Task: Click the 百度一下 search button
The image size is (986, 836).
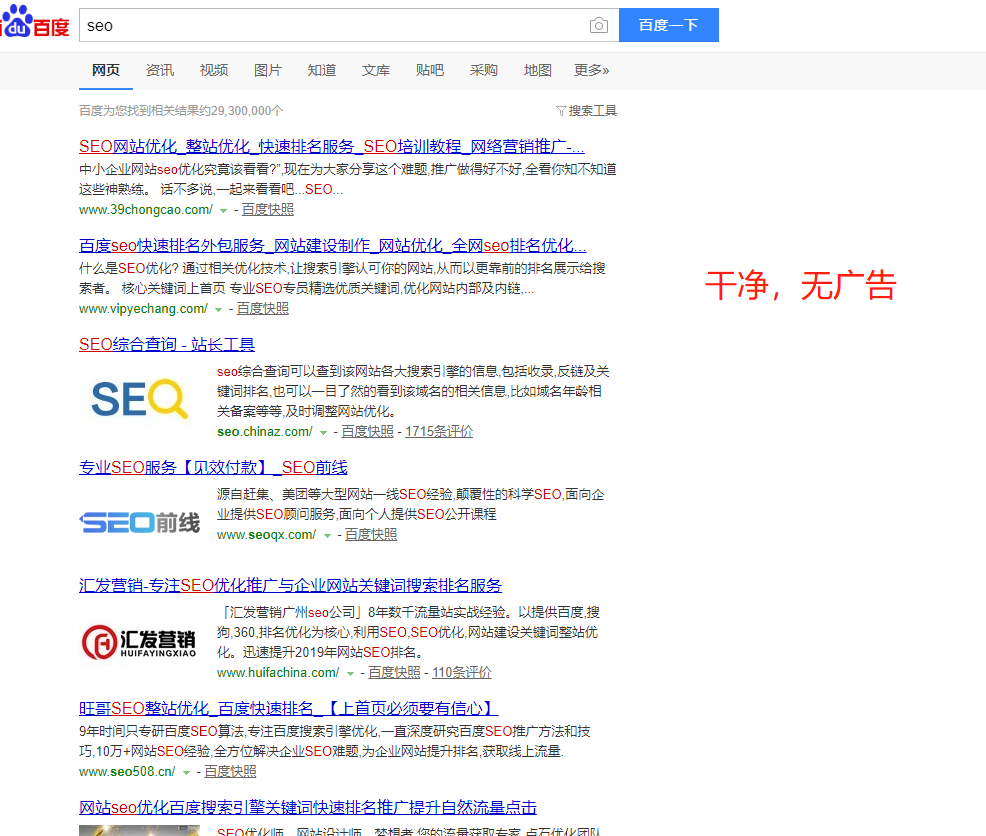Action: 668,25
